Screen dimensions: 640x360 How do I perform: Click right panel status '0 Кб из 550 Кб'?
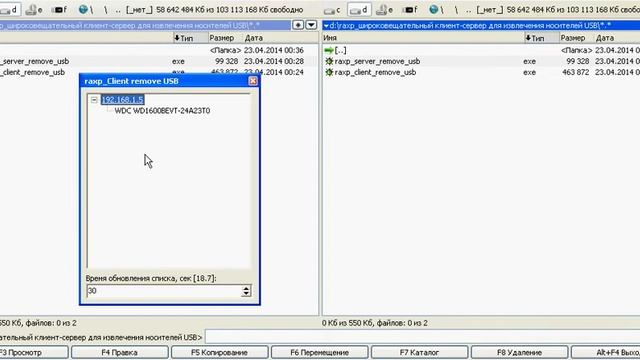pos(347,323)
